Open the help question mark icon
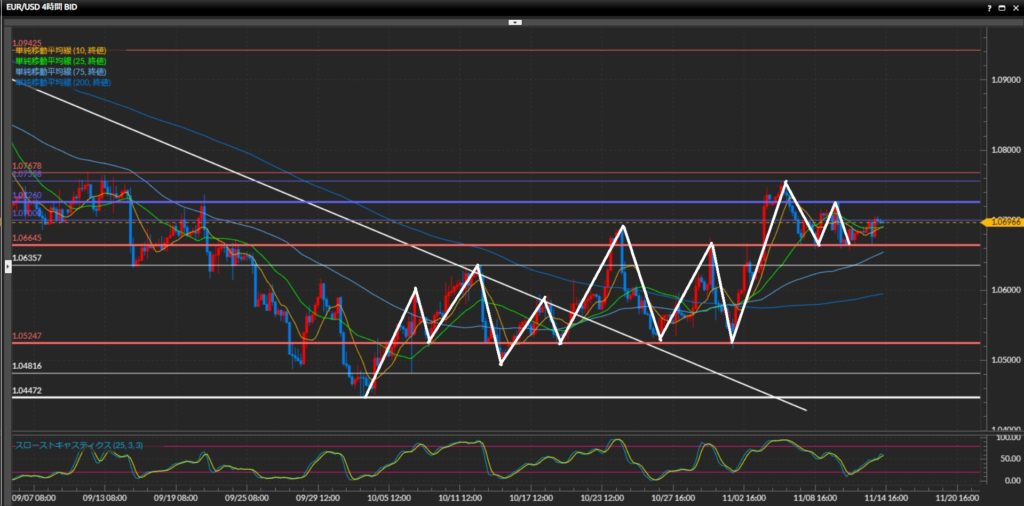 (x=990, y=7)
